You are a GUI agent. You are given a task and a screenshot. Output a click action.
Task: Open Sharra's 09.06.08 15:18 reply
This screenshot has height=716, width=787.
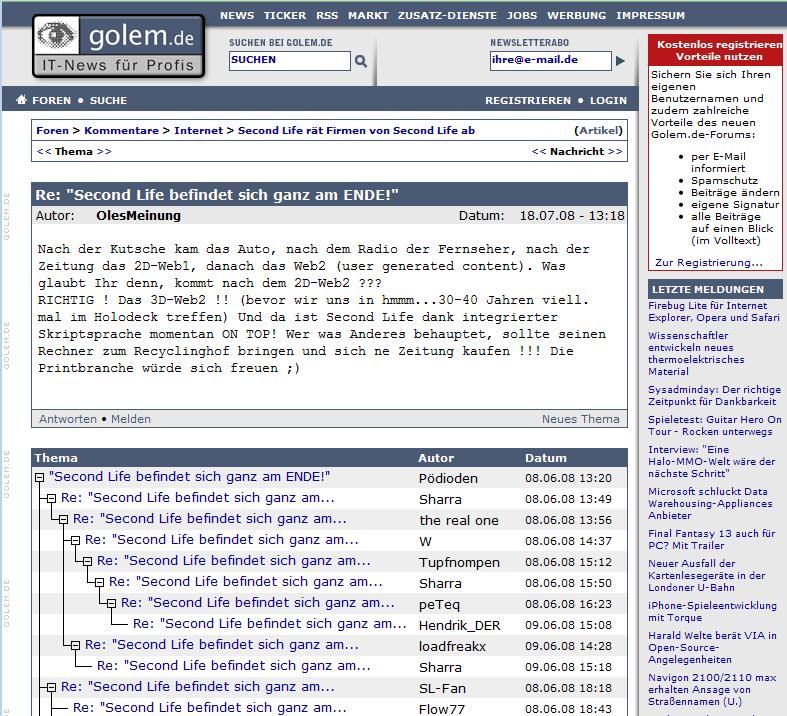click(x=234, y=666)
